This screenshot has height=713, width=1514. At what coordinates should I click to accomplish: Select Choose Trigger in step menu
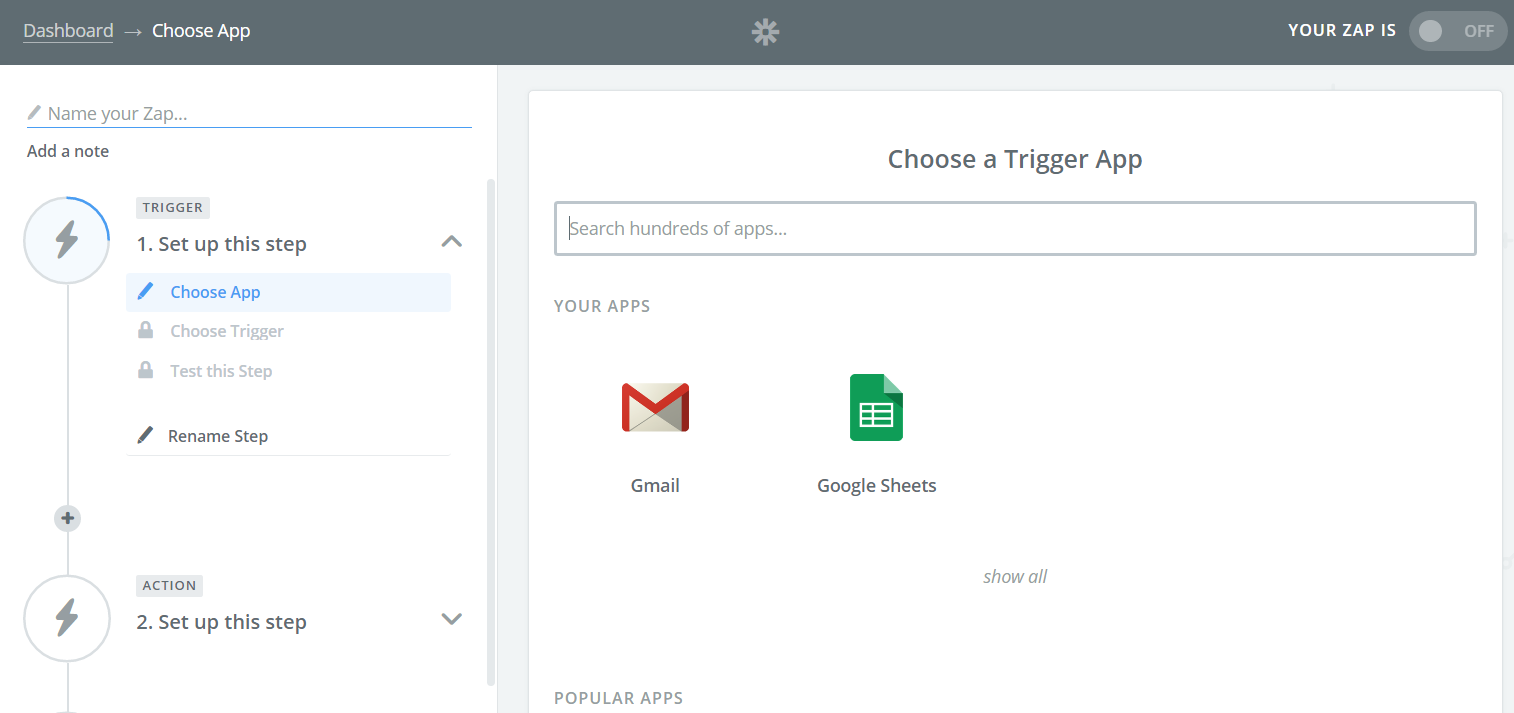pyautogui.click(x=227, y=331)
